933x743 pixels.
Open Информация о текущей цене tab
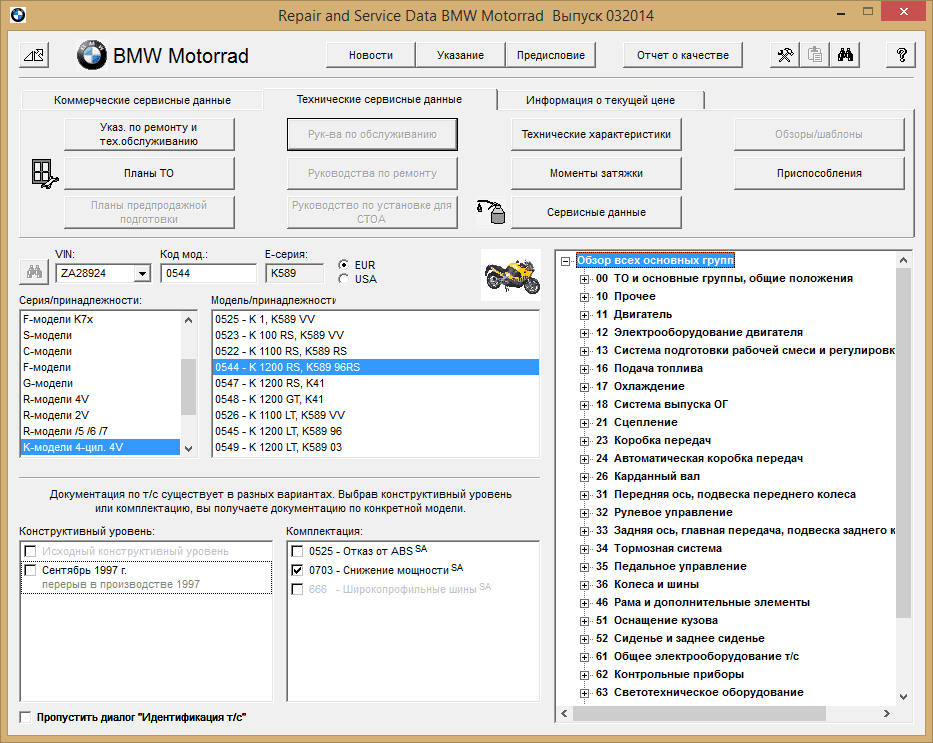[x=600, y=100]
